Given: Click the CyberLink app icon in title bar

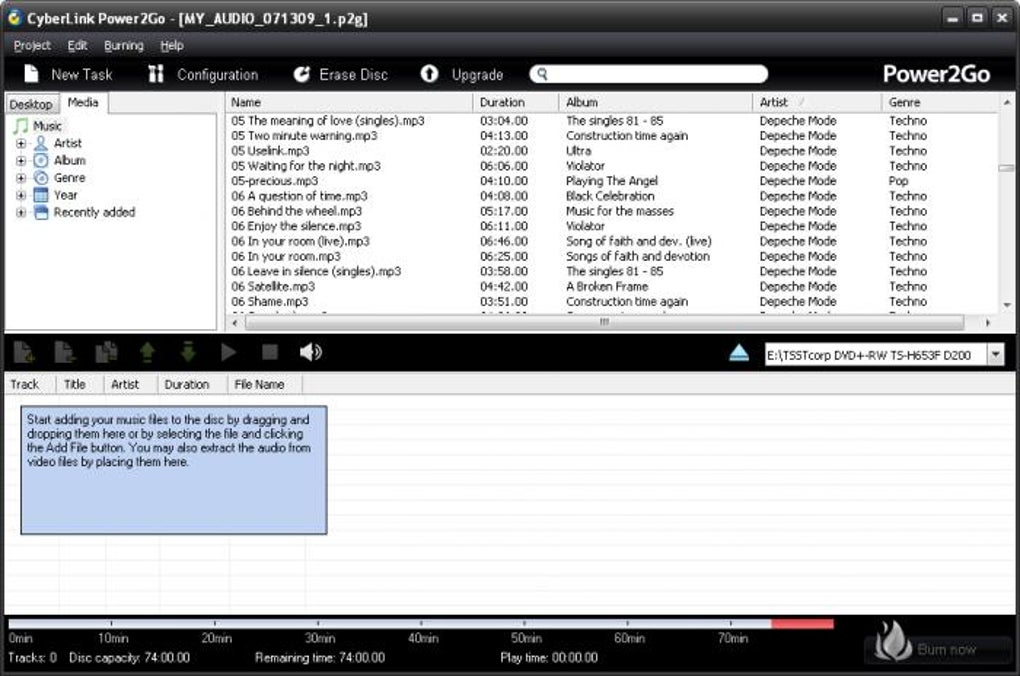Looking at the screenshot, I should (x=14, y=18).
